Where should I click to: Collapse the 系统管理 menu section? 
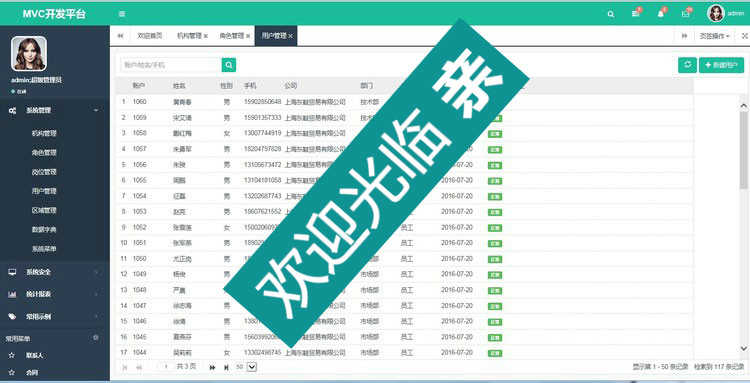96,110
